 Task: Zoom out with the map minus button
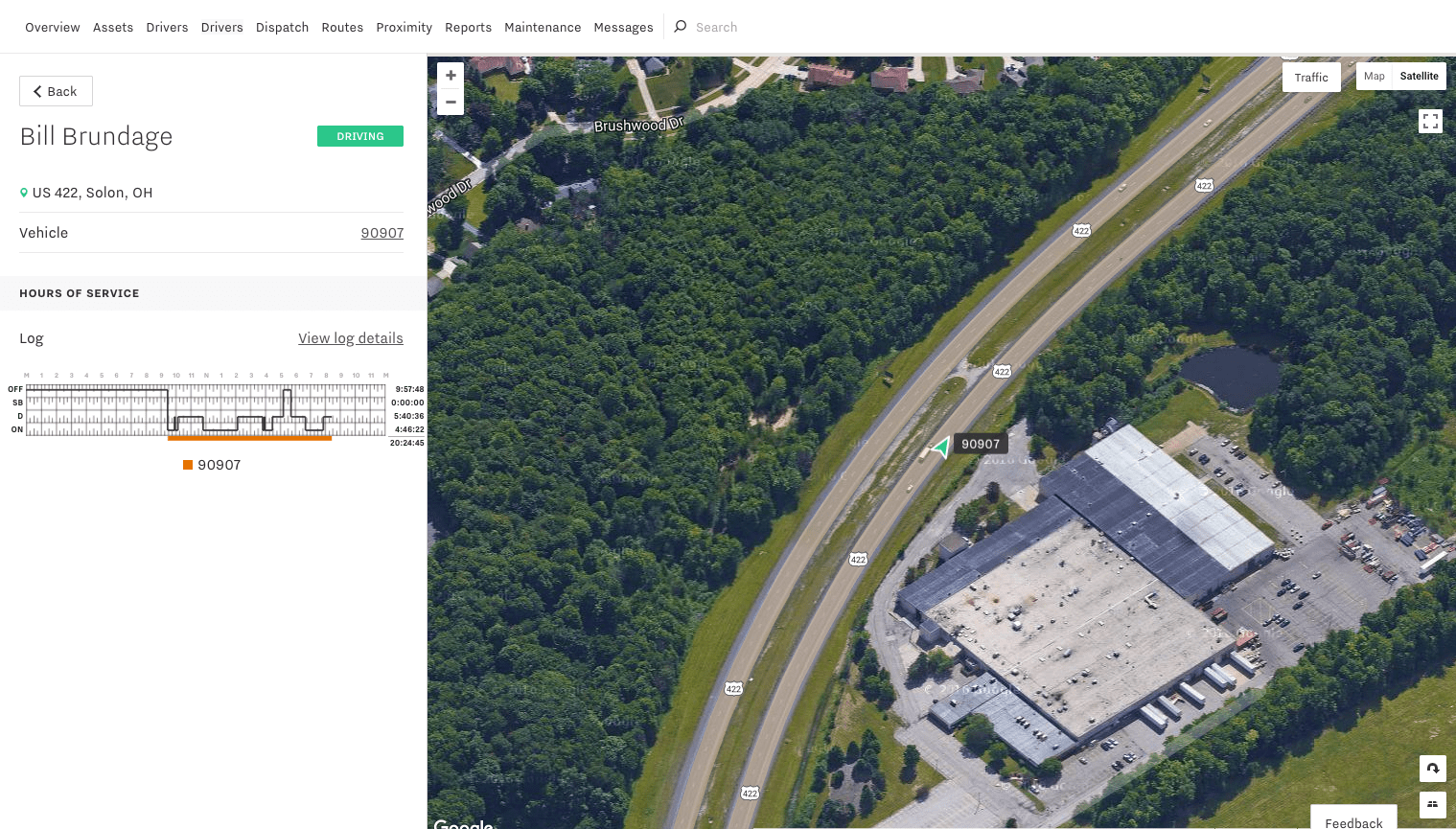point(451,102)
